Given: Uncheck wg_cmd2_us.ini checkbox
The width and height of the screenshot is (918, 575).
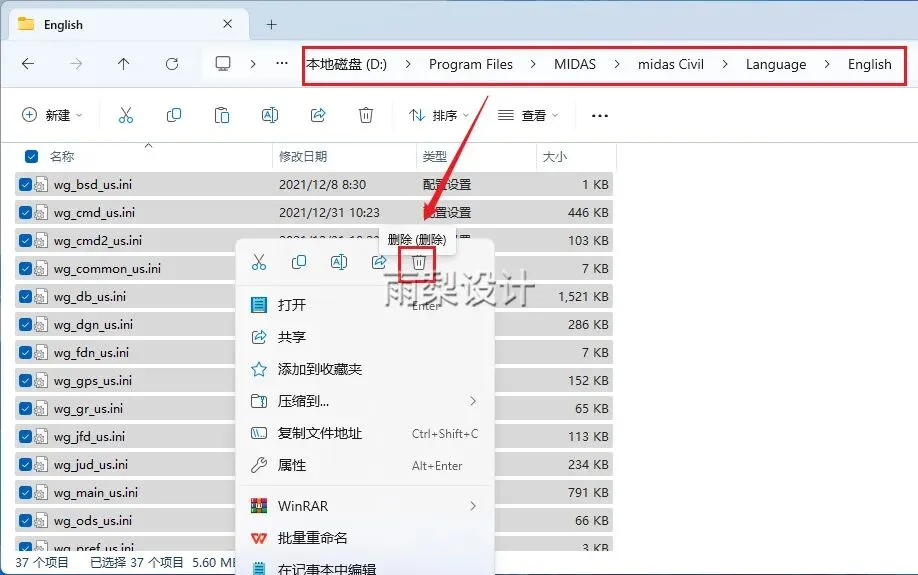Looking at the screenshot, I should click(x=25, y=241).
